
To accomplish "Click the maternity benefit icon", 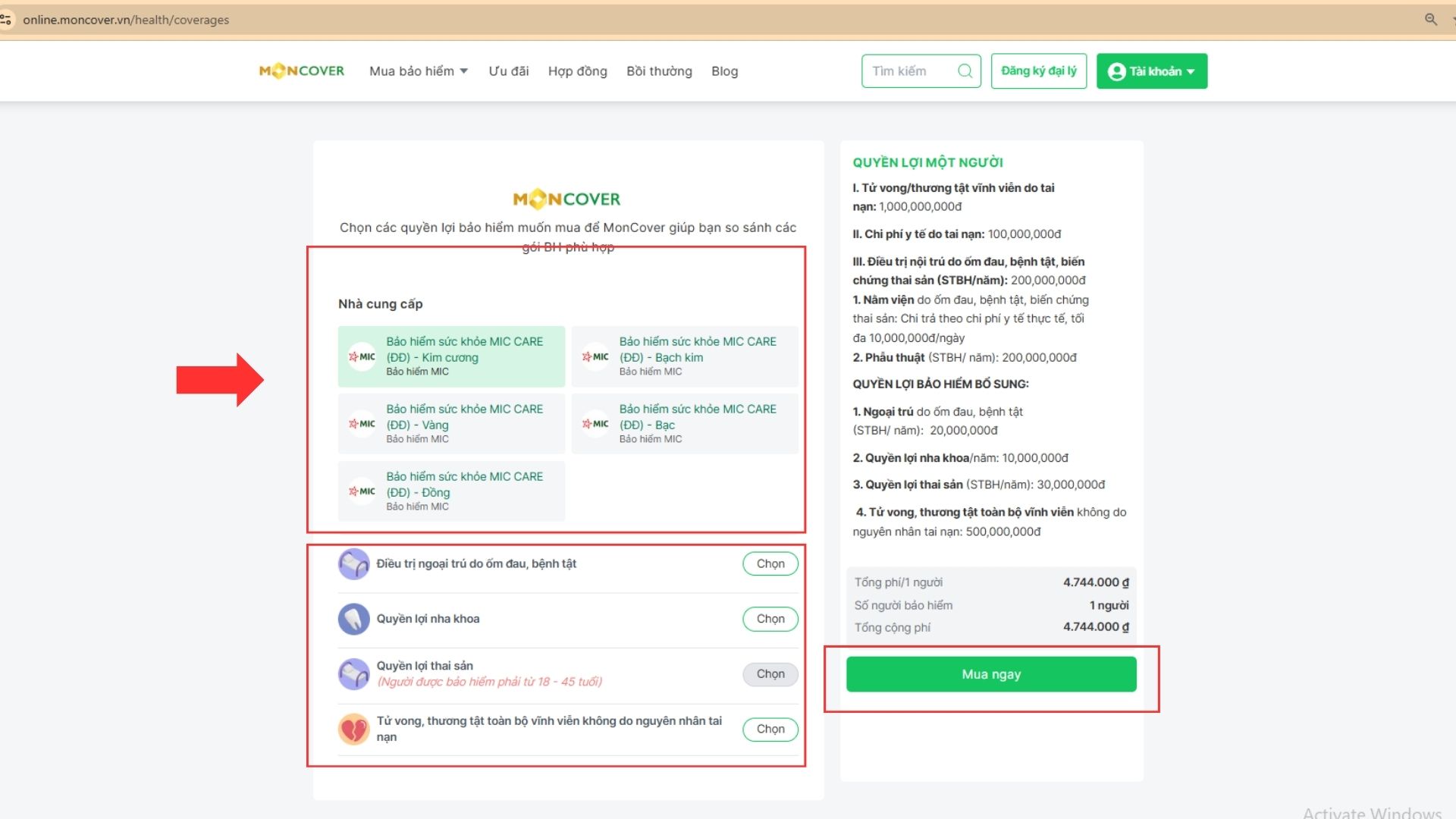I will click(x=353, y=673).
